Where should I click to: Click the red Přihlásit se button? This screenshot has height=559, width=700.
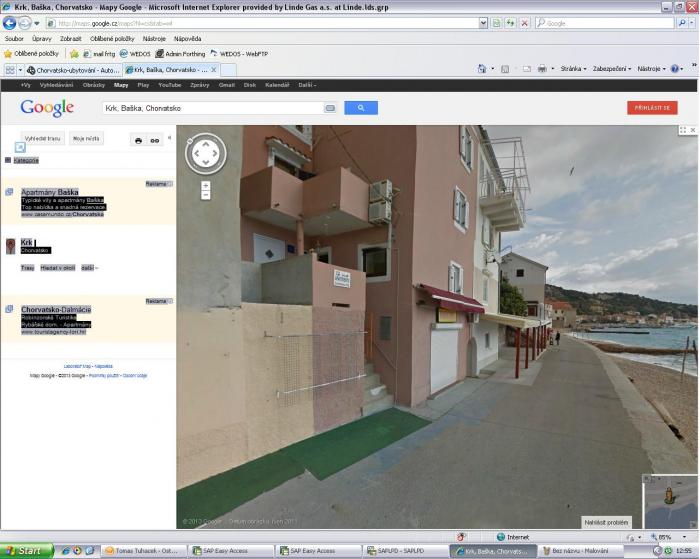[652, 107]
